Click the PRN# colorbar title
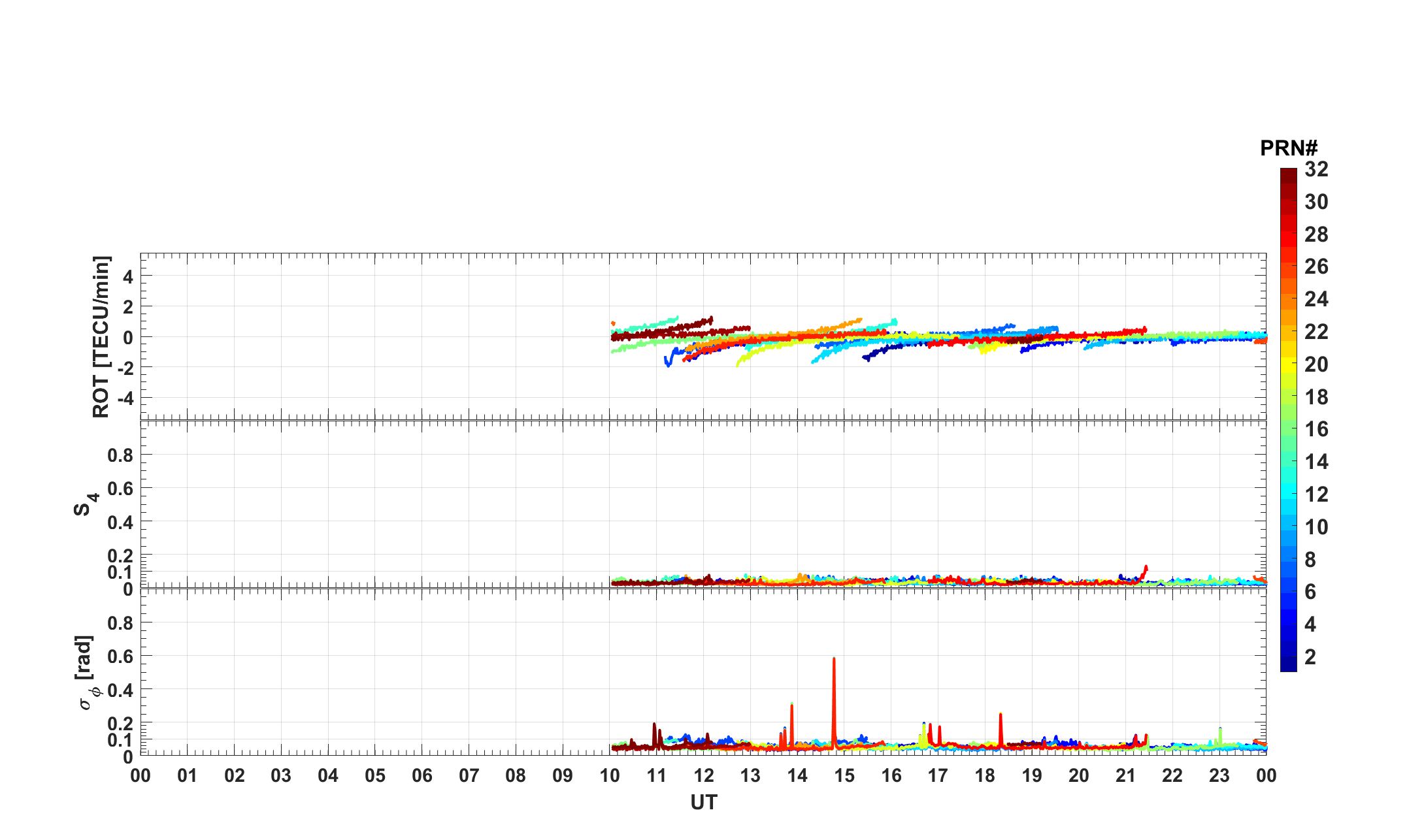 pos(1288,148)
